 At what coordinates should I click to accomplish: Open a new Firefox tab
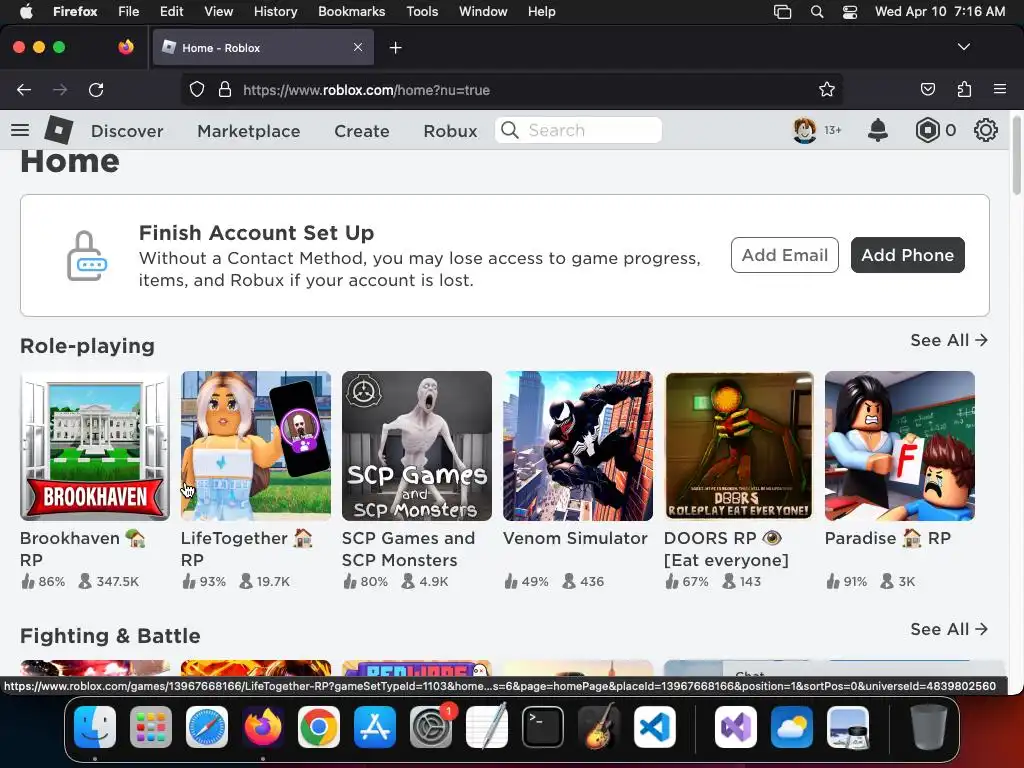pos(395,48)
